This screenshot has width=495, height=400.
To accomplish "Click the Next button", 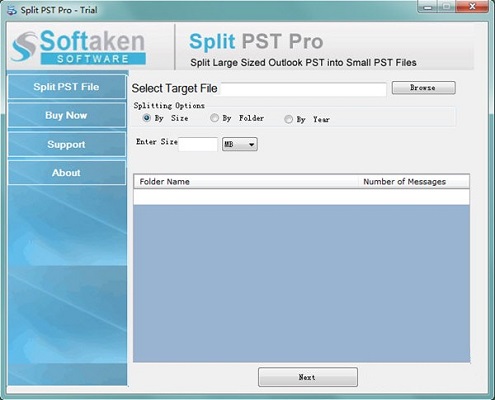I will (308, 377).
